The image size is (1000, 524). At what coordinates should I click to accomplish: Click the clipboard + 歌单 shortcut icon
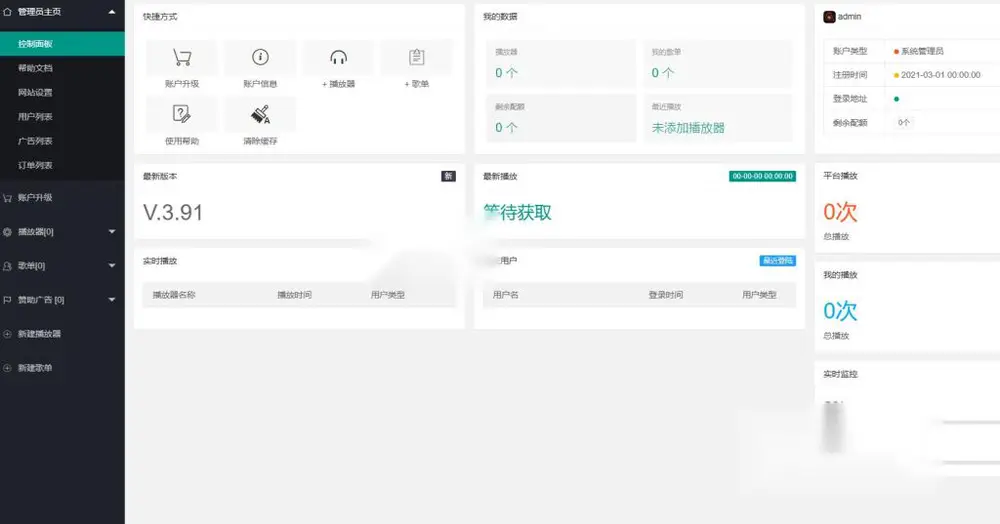(x=416, y=57)
